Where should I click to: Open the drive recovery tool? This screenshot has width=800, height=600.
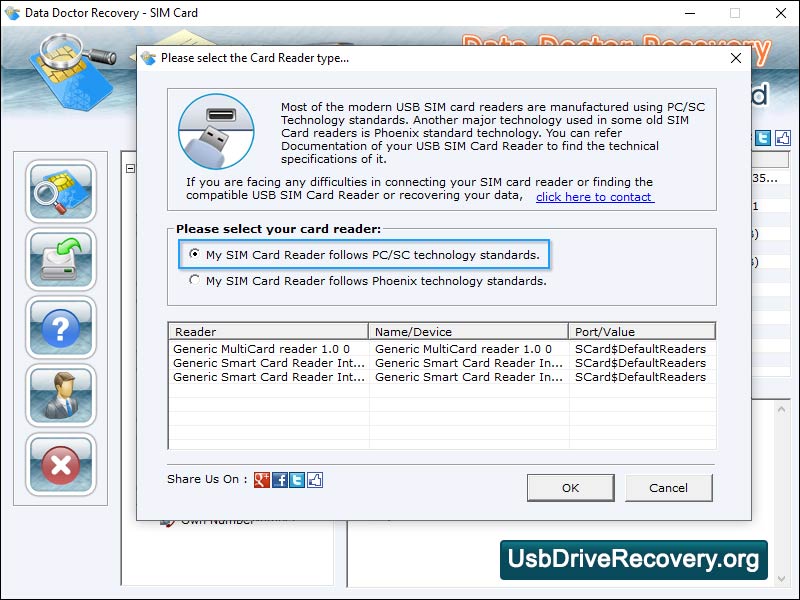(60, 260)
